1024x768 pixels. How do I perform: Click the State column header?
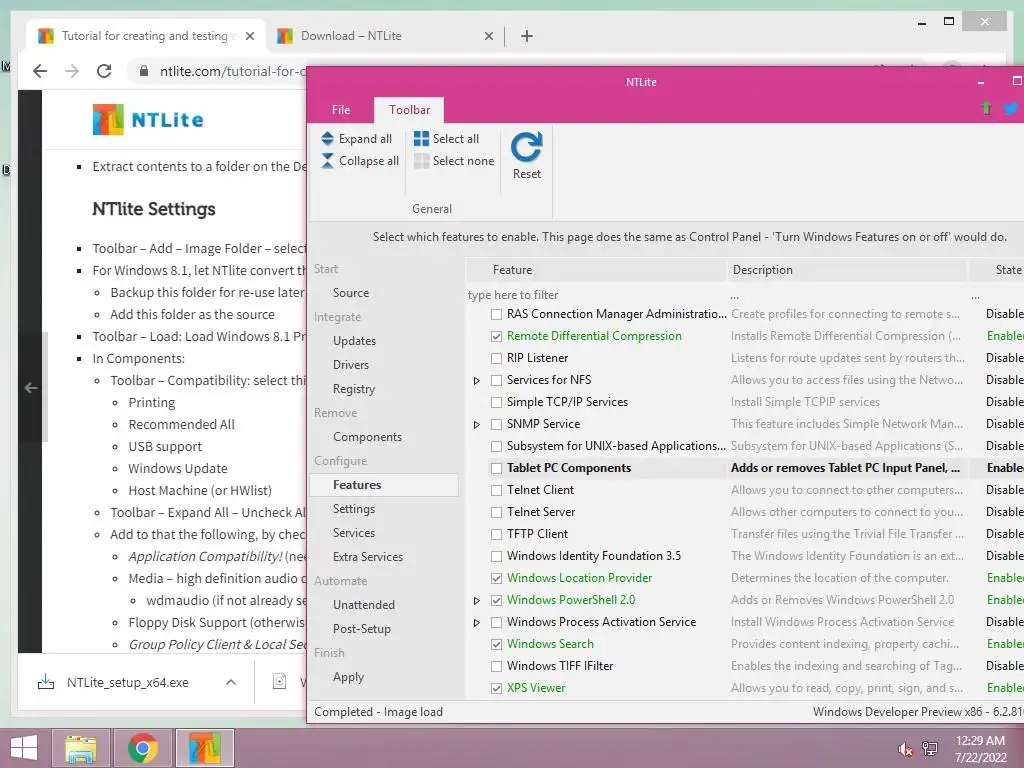pyautogui.click(x=997, y=270)
